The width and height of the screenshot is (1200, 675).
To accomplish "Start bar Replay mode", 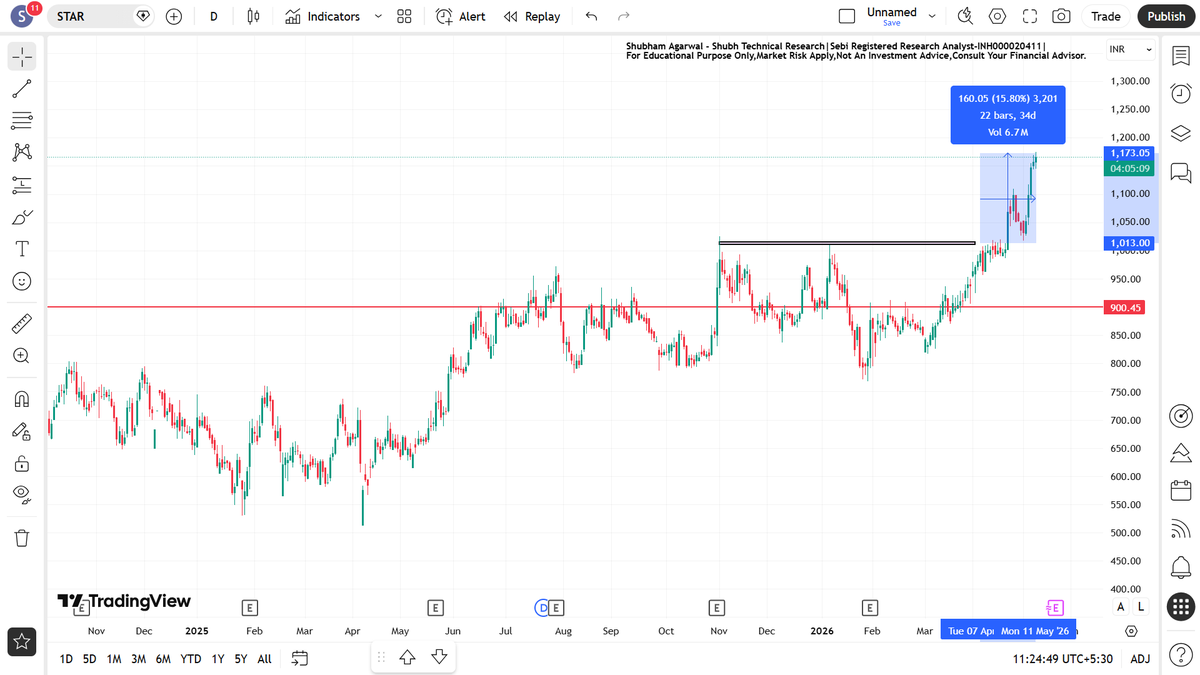I will (532, 16).
